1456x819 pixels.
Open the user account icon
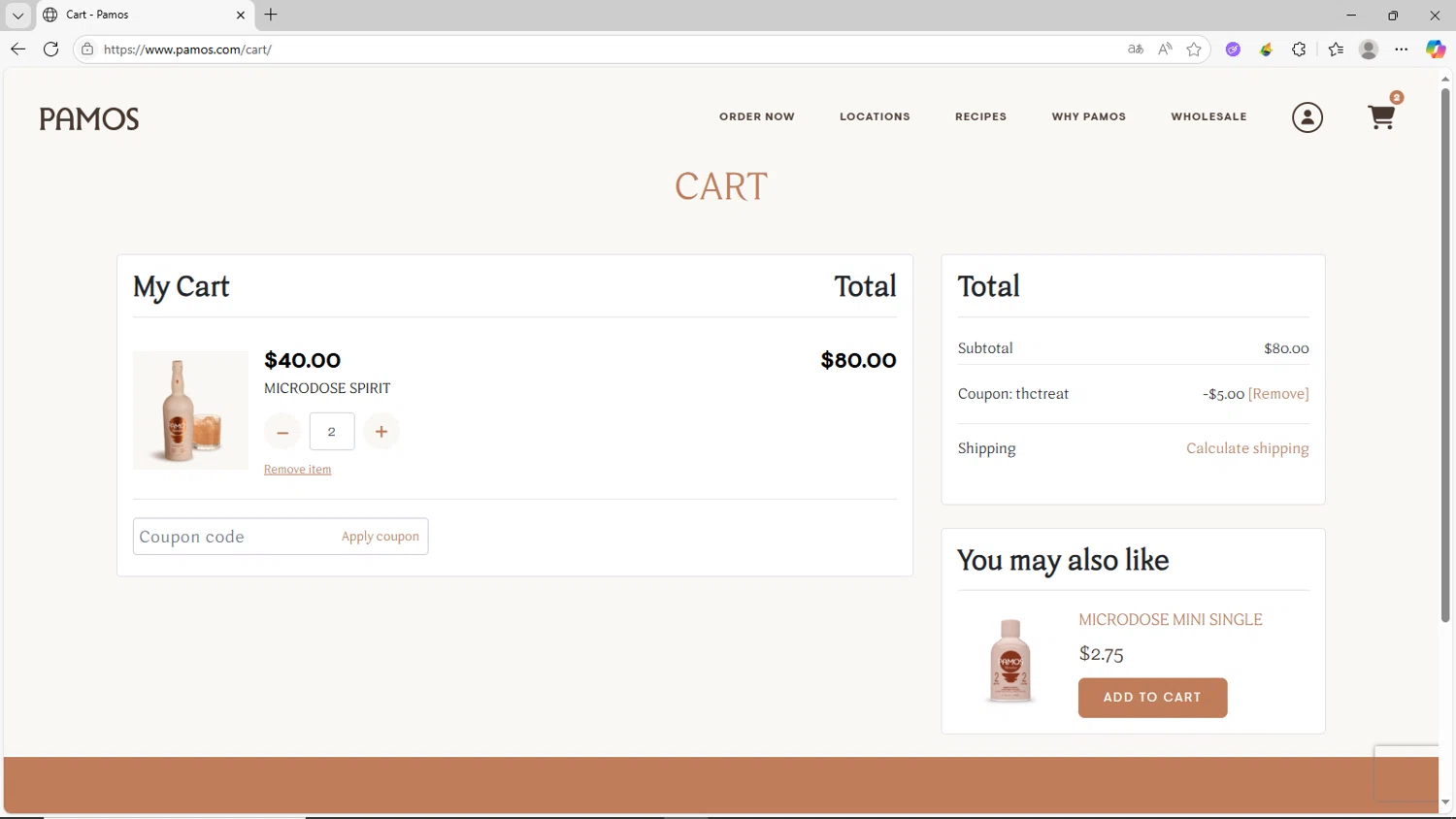click(x=1307, y=117)
